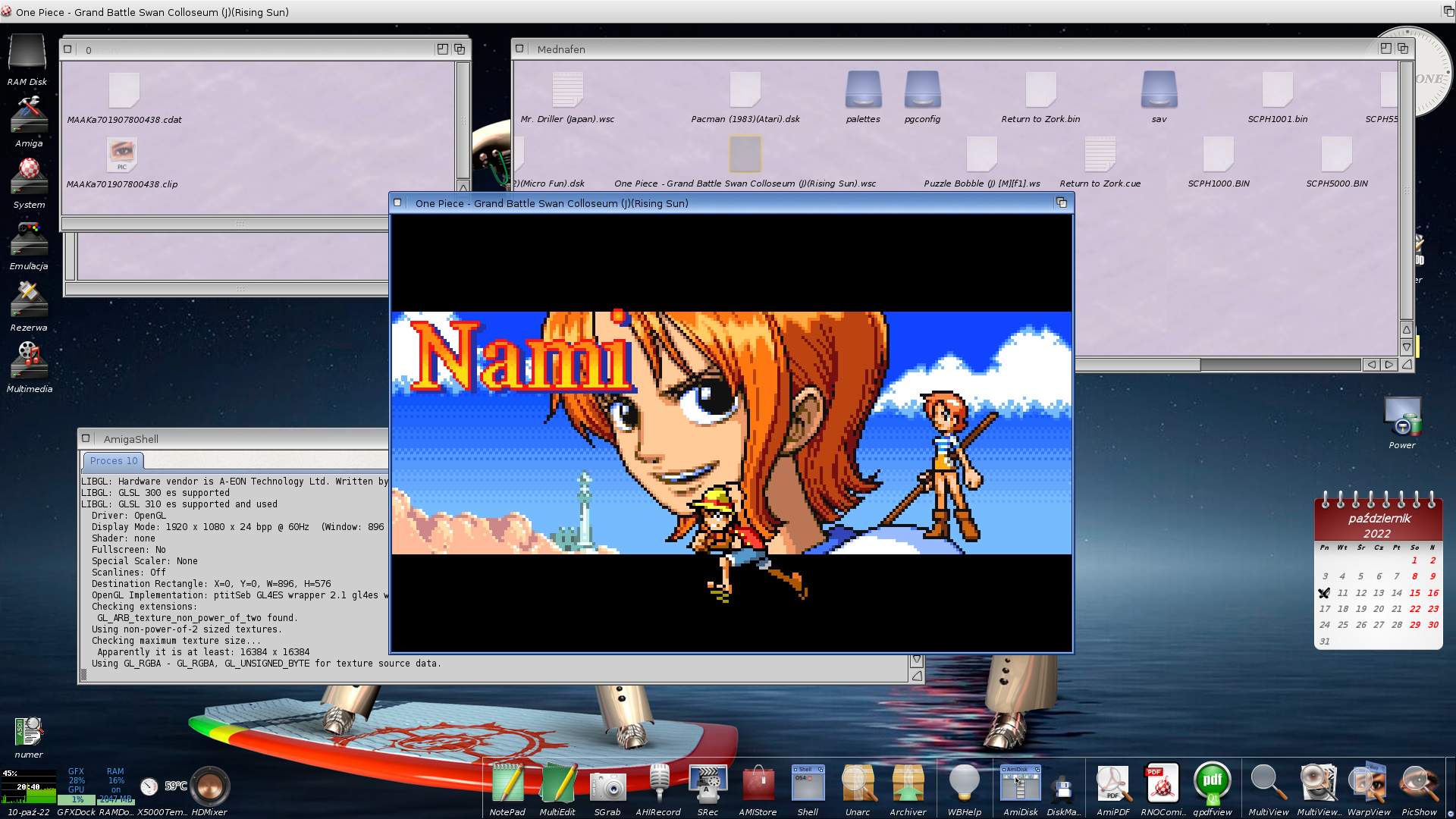
Task: Select day 22 in calendar
Action: [x=1415, y=609]
